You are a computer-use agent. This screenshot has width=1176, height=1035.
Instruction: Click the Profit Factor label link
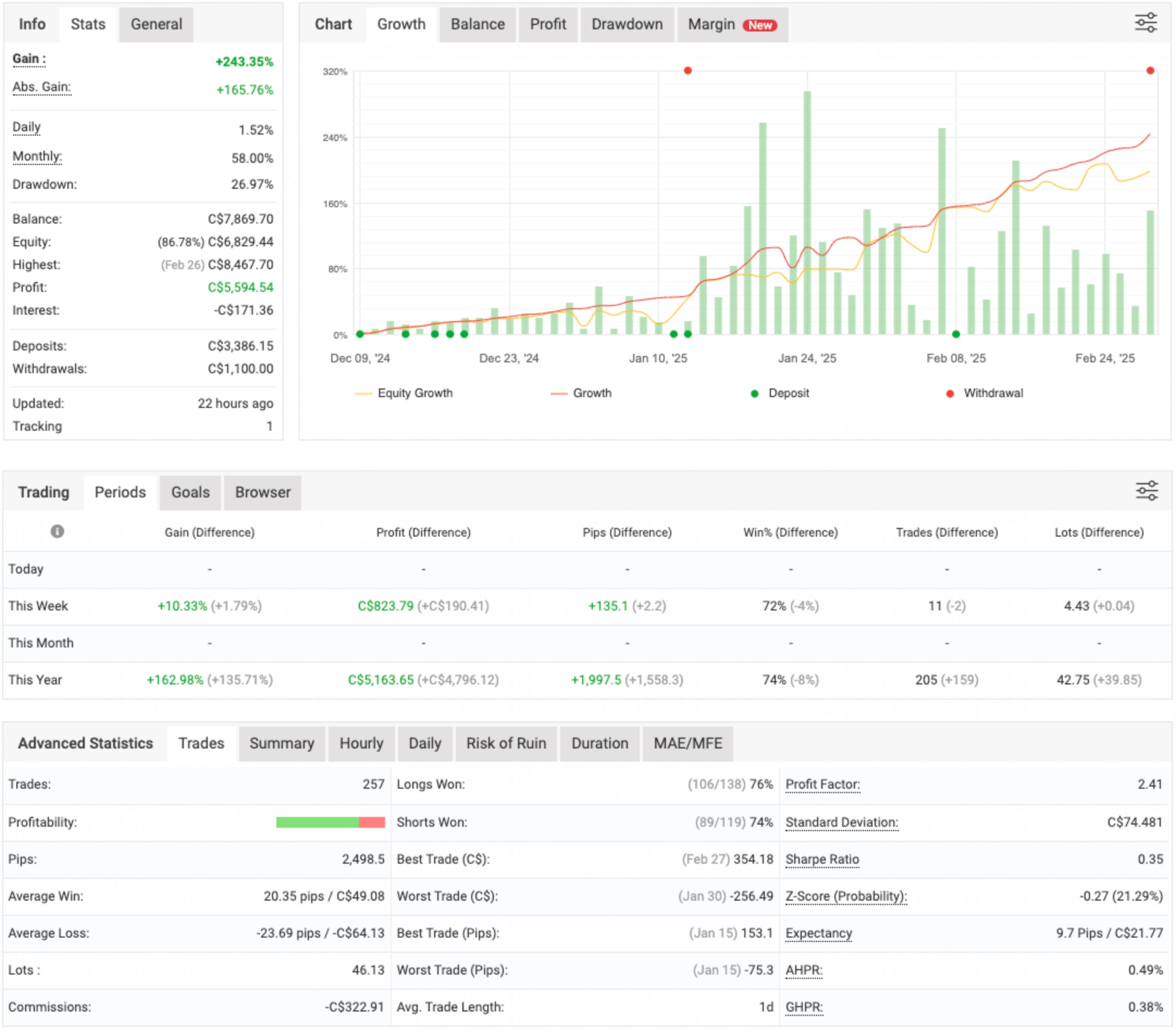tap(822, 784)
